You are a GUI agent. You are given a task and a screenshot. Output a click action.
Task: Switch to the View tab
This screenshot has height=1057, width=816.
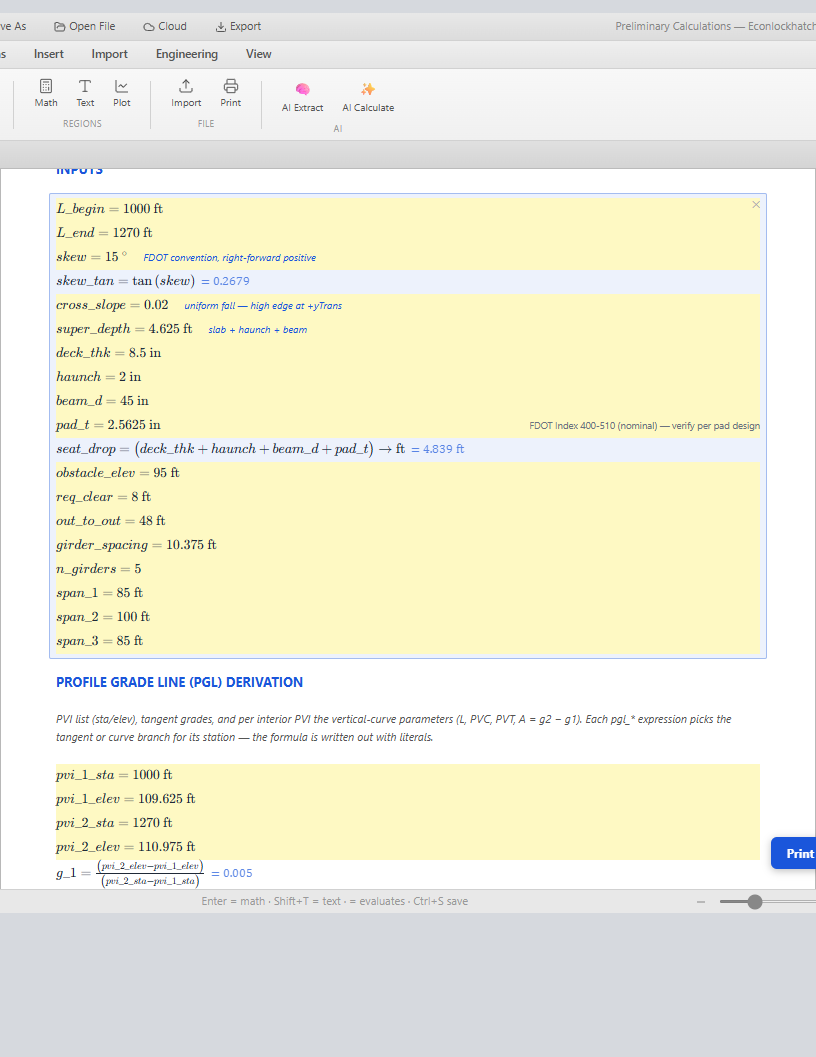(x=258, y=54)
